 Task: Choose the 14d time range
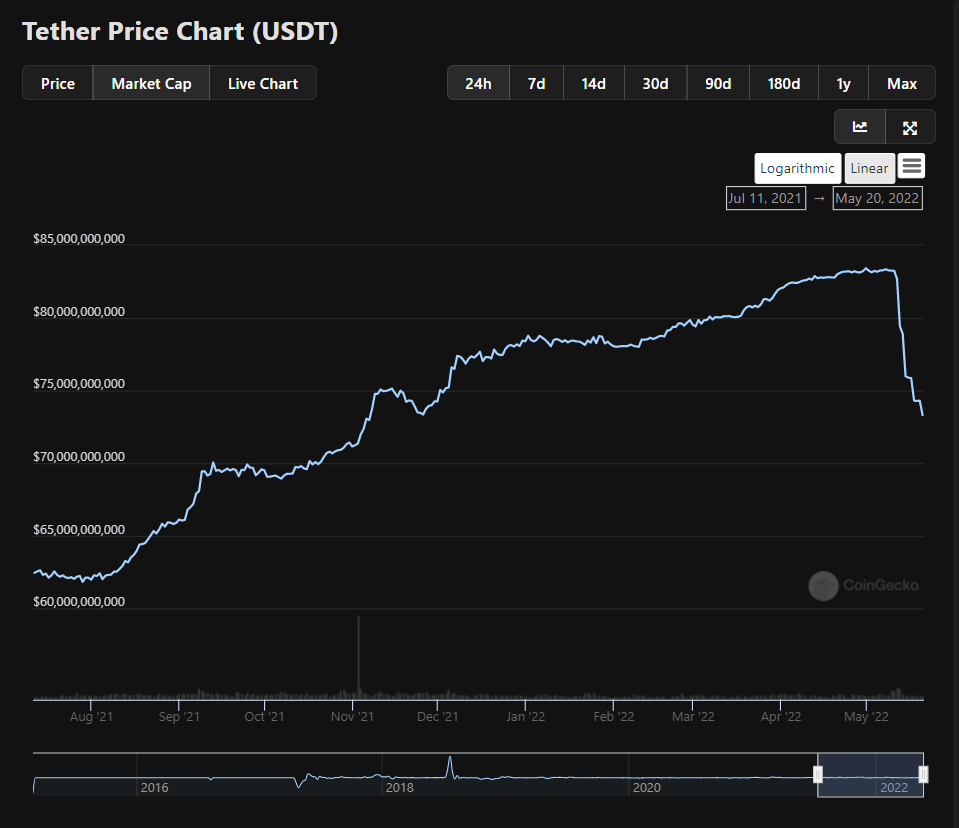[x=594, y=83]
